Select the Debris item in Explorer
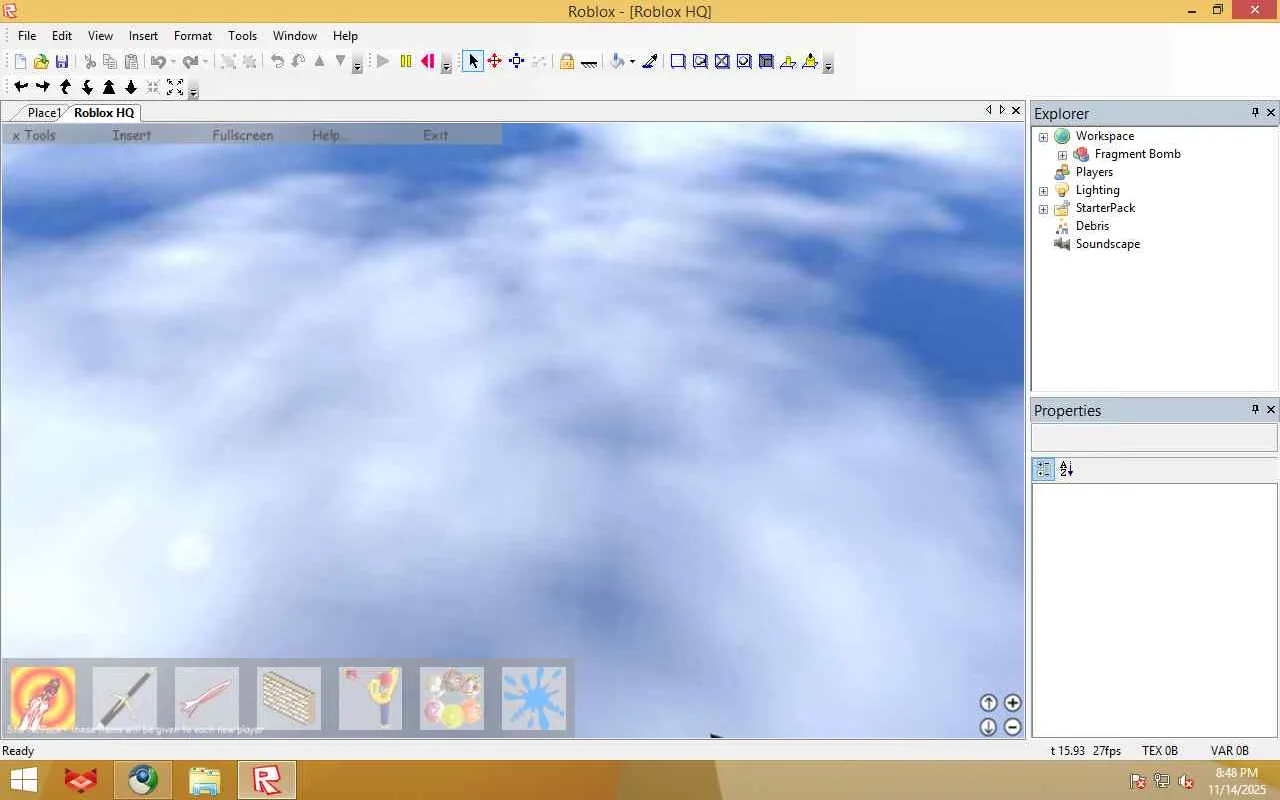1280x800 pixels. click(1092, 226)
